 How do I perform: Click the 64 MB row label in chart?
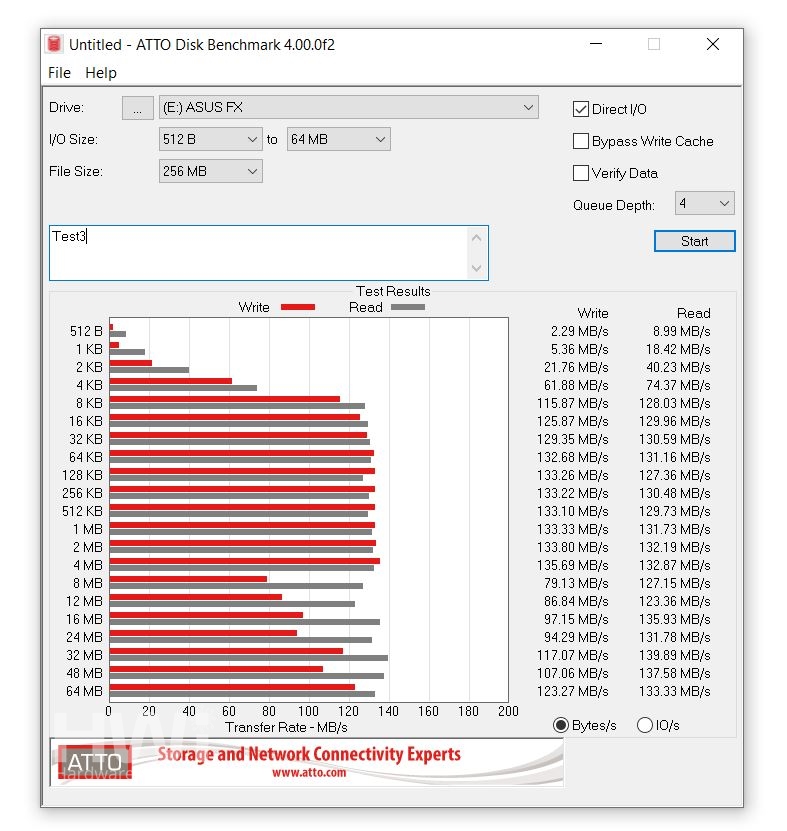[x=84, y=691]
